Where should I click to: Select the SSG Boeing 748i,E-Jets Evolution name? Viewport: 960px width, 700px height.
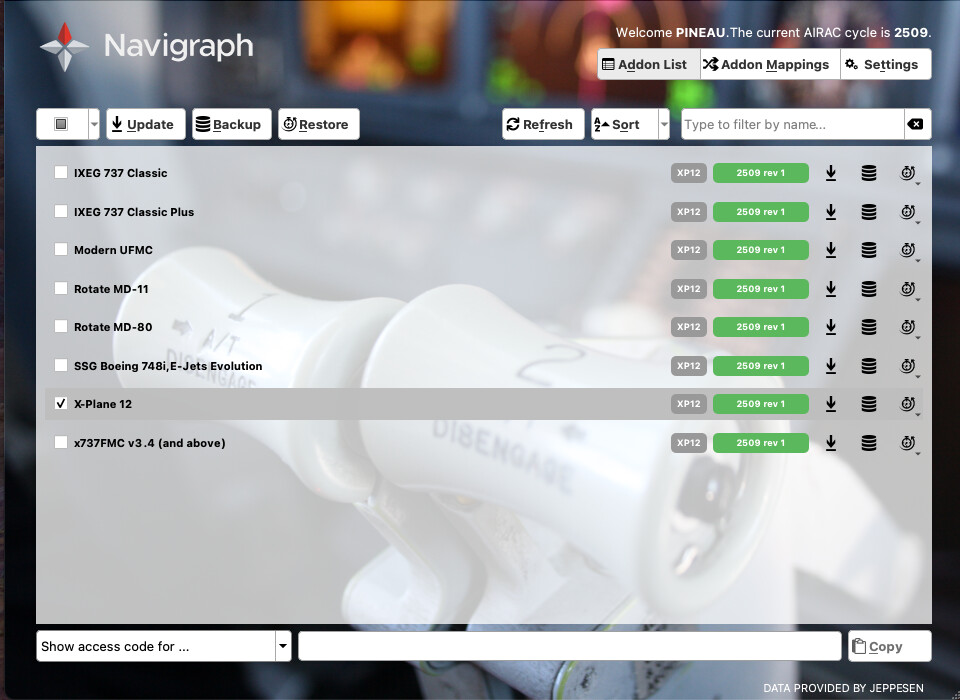(168, 366)
